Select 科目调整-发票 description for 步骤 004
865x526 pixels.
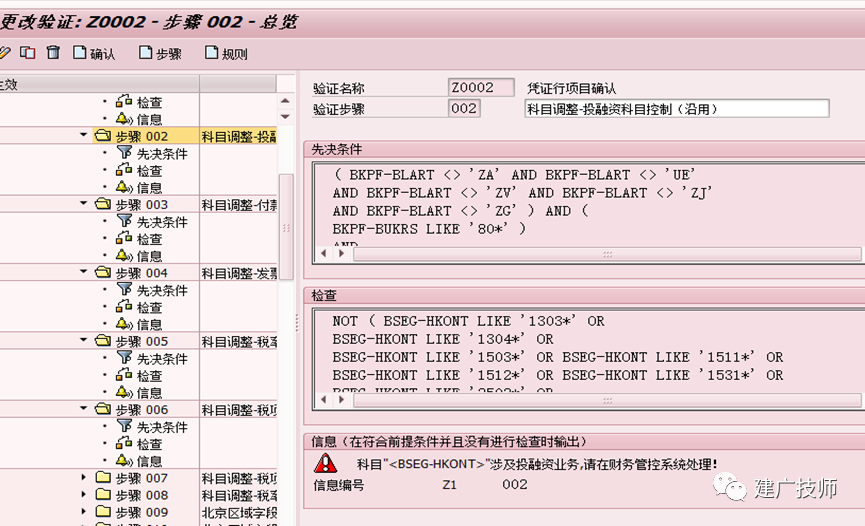tap(238, 273)
